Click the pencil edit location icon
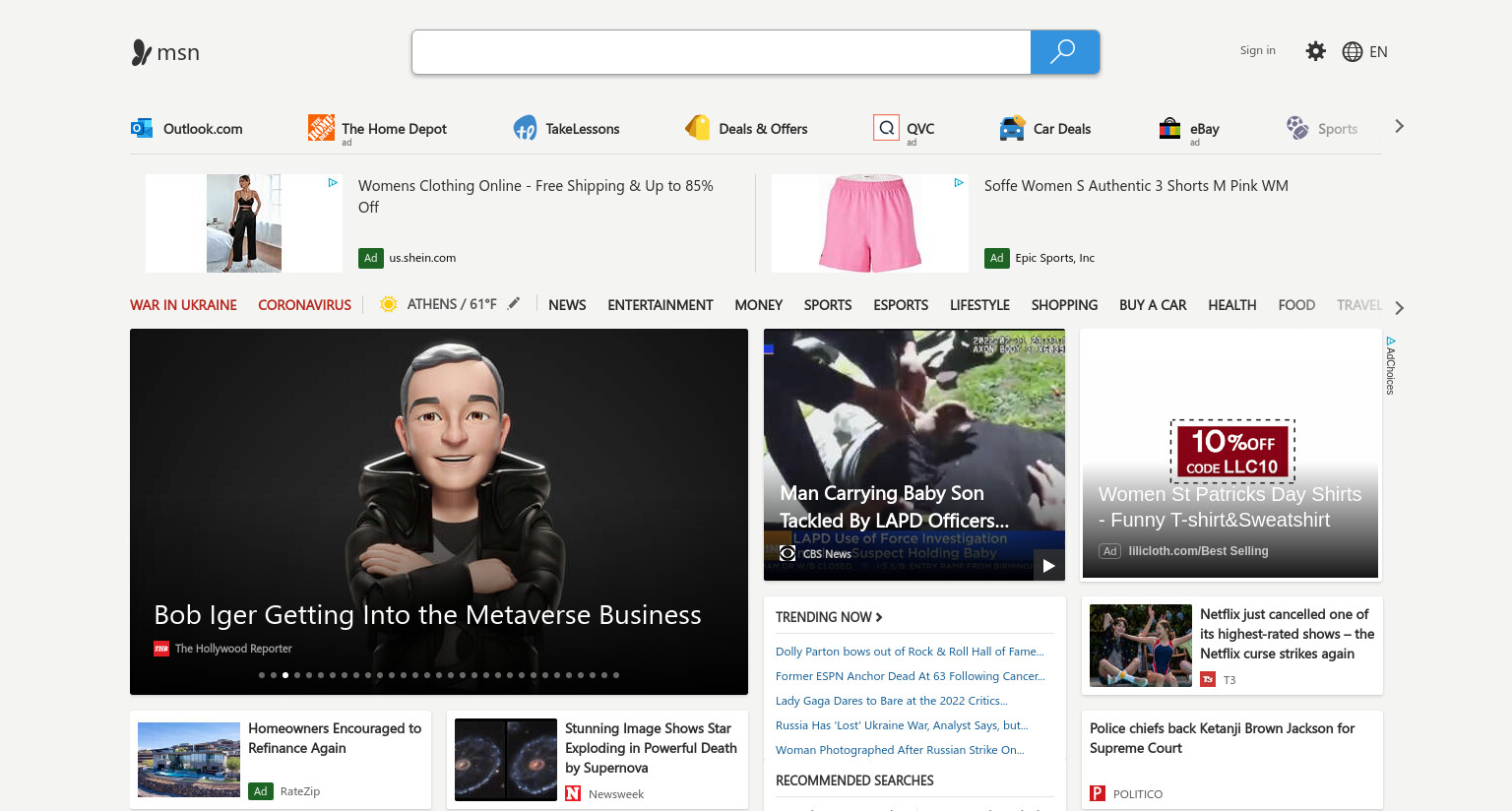Screen dimensions: 1512x811 click(513, 304)
